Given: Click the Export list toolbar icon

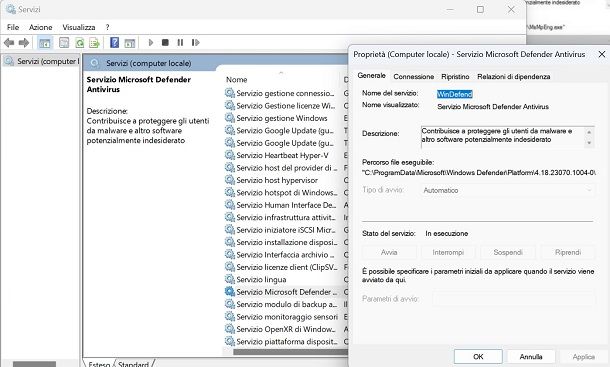Looking at the screenshot, I should pos(95,42).
